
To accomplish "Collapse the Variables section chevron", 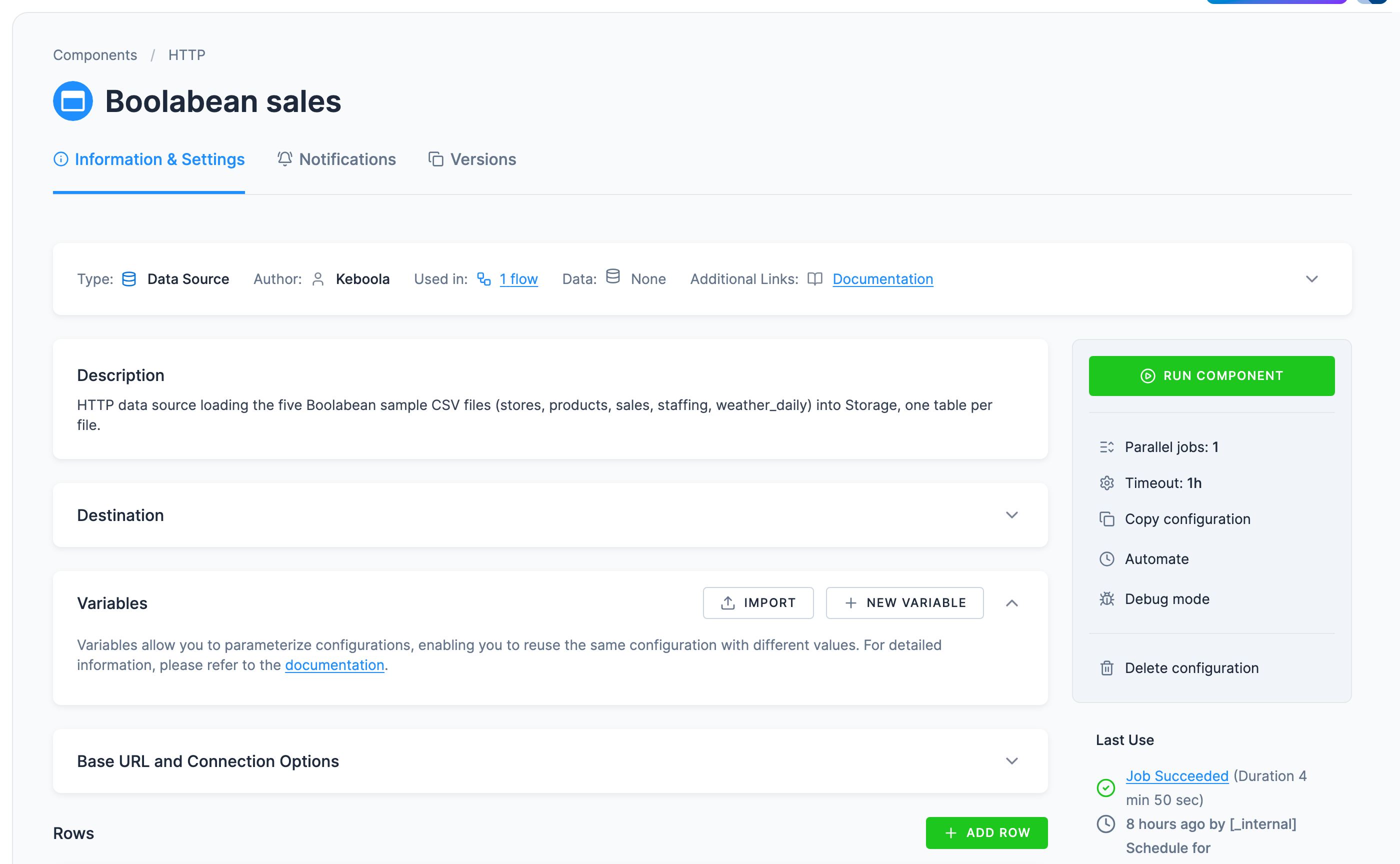I will [x=1012, y=603].
